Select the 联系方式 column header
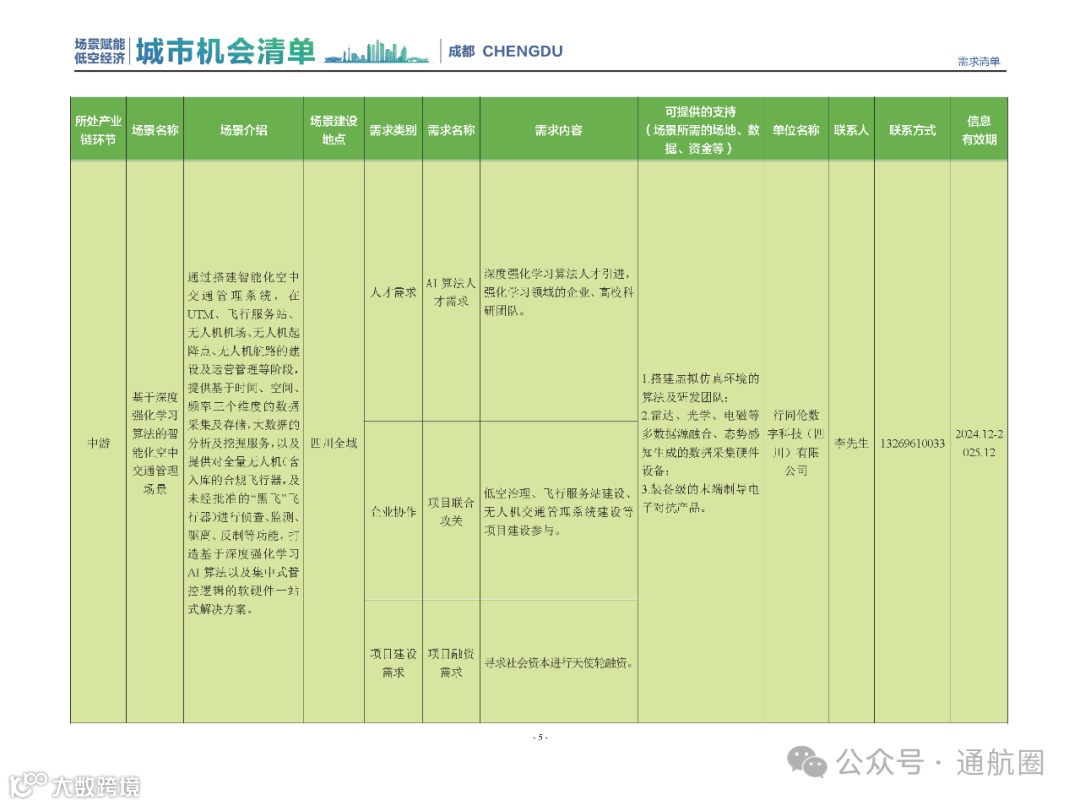This screenshot has width=1080, height=806. coord(912,130)
